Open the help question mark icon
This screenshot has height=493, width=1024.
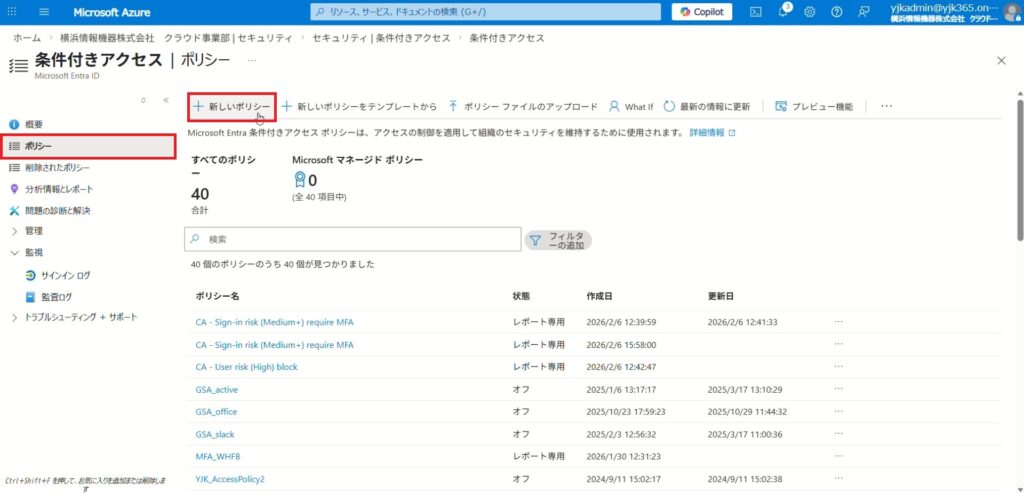836,12
